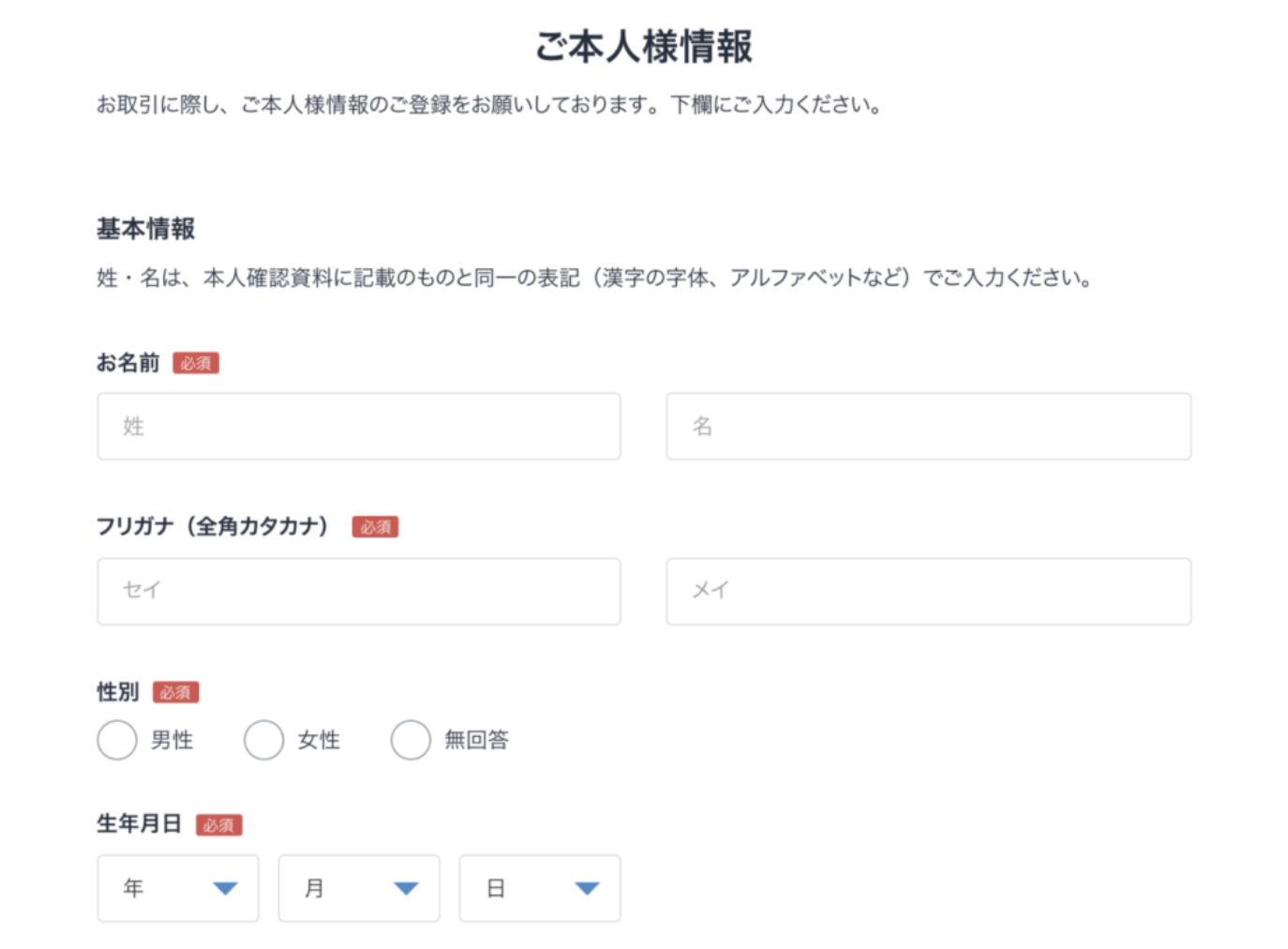Click the ご本人様情報 page heading

point(644,47)
